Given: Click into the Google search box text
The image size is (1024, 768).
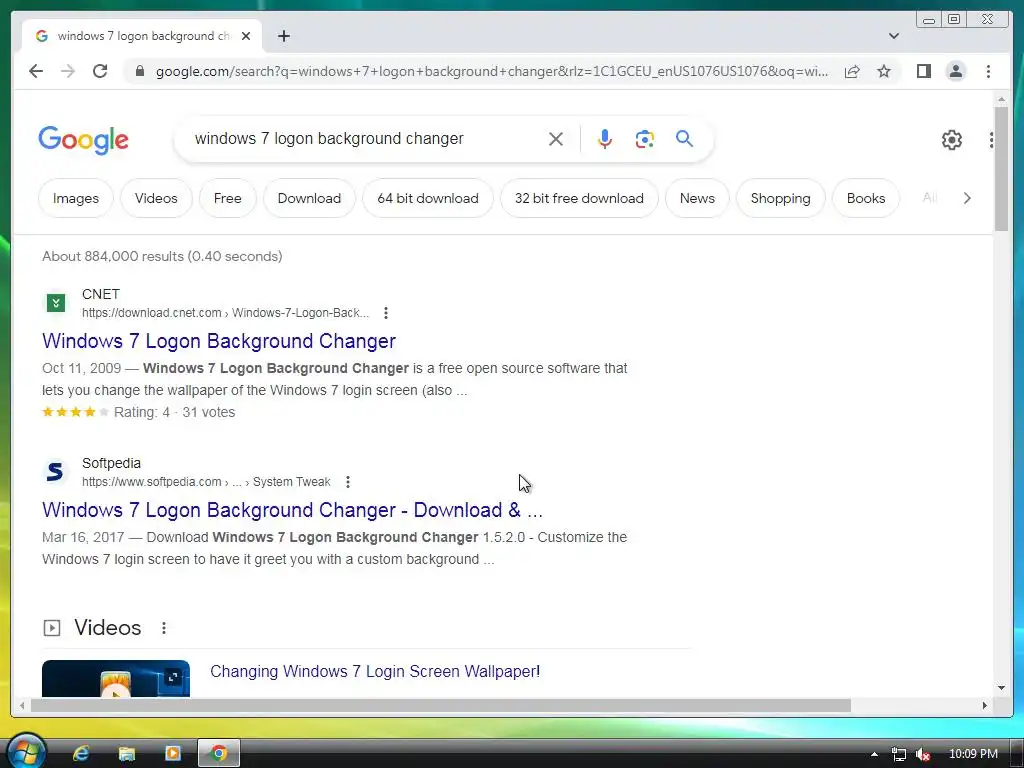Looking at the screenshot, I should 329,138.
